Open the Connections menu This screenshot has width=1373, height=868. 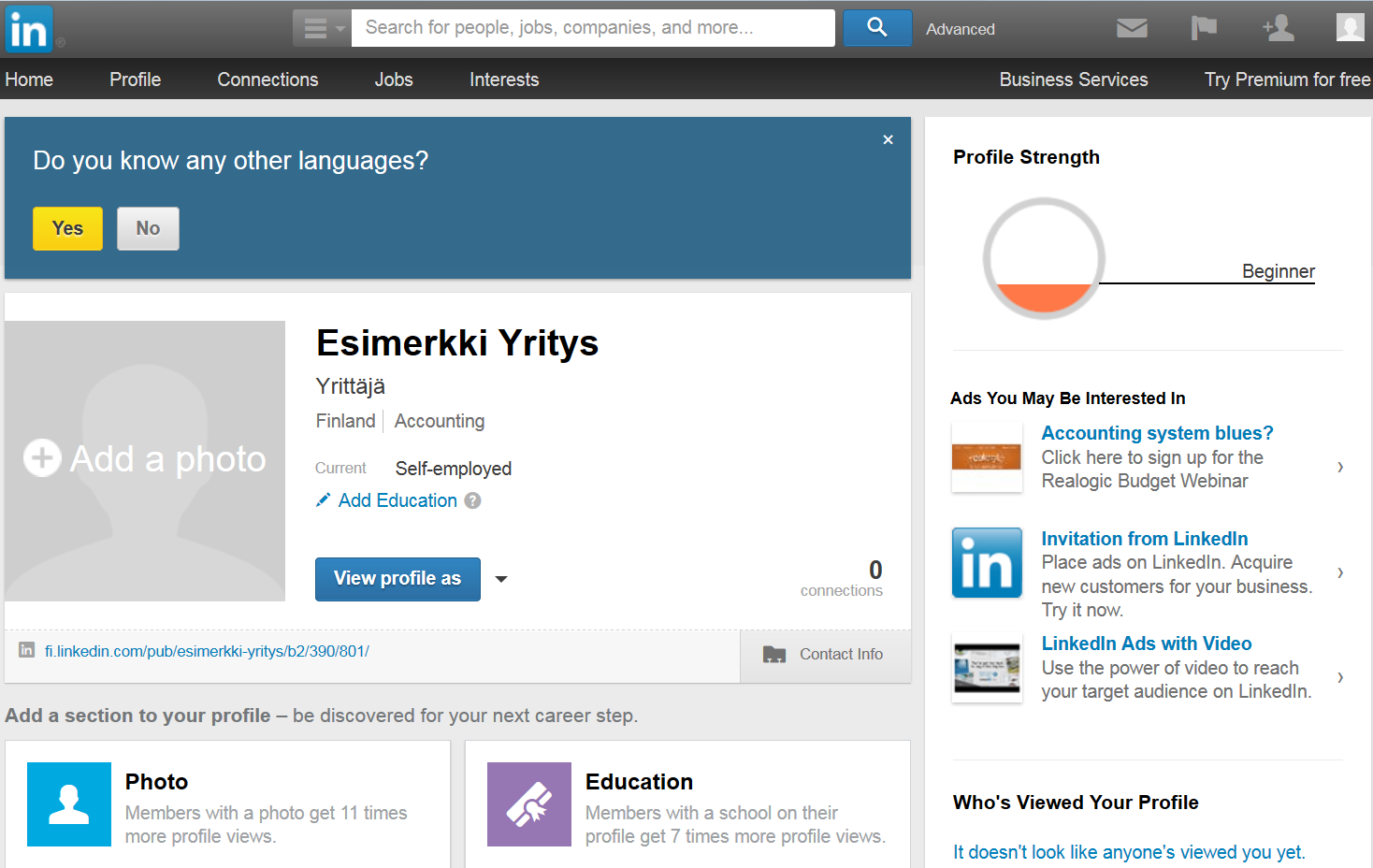pyautogui.click(x=267, y=80)
